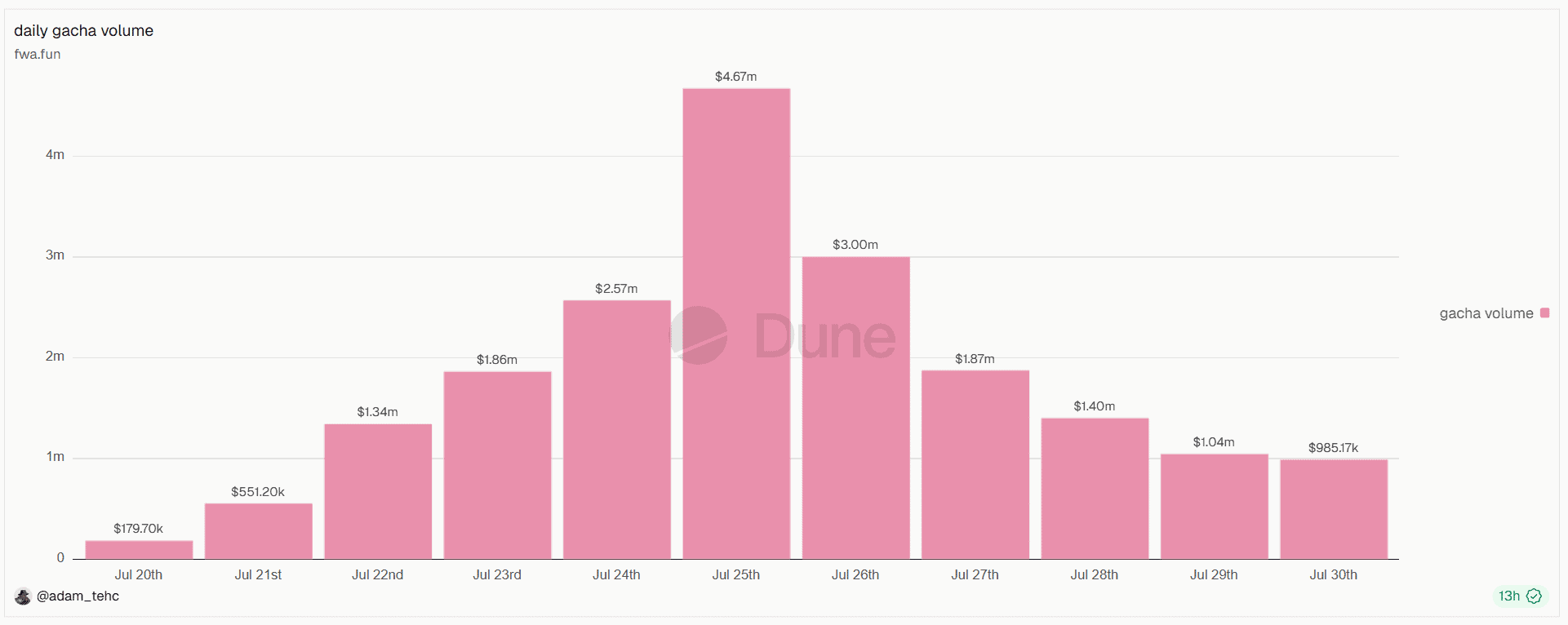Select the Jul 25th bar showing $4.67m
The height and width of the screenshot is (625, 1568).
pos(736,324)
